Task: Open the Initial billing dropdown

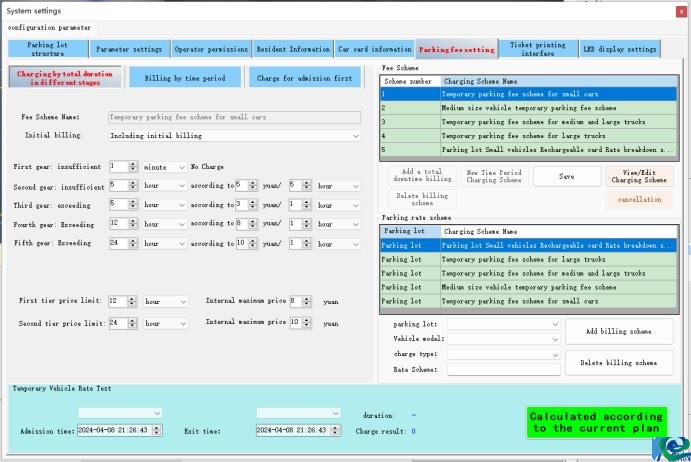Action: [x=233, y=135]
